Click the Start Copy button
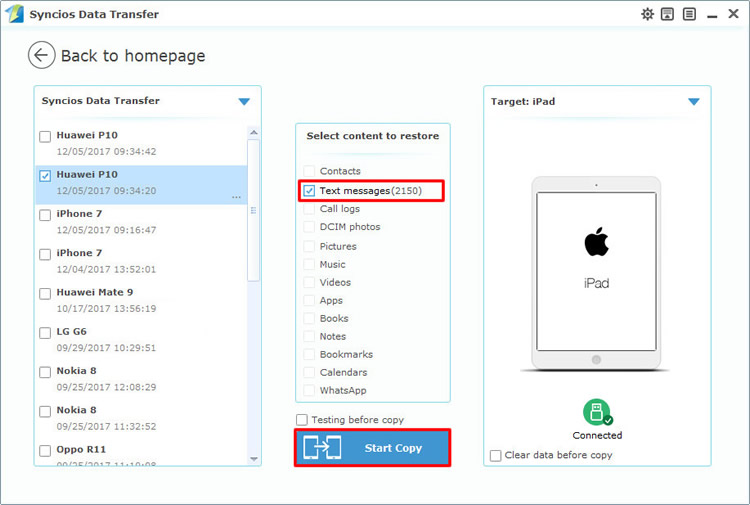The height and width of the screenshot is (505, 750). (x=373, y=448)
